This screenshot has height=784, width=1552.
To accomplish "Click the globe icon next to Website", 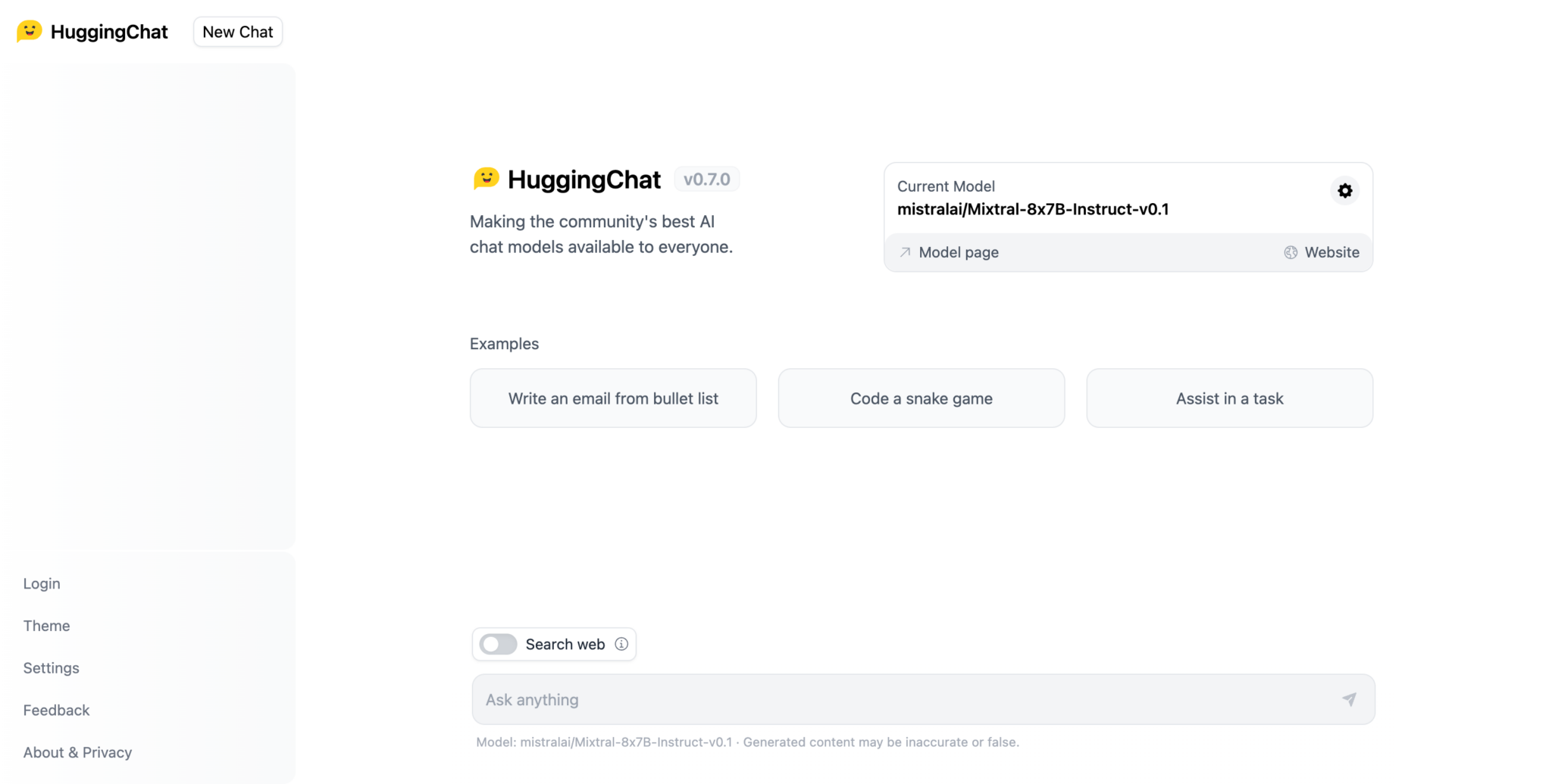I will [1290, 252].
